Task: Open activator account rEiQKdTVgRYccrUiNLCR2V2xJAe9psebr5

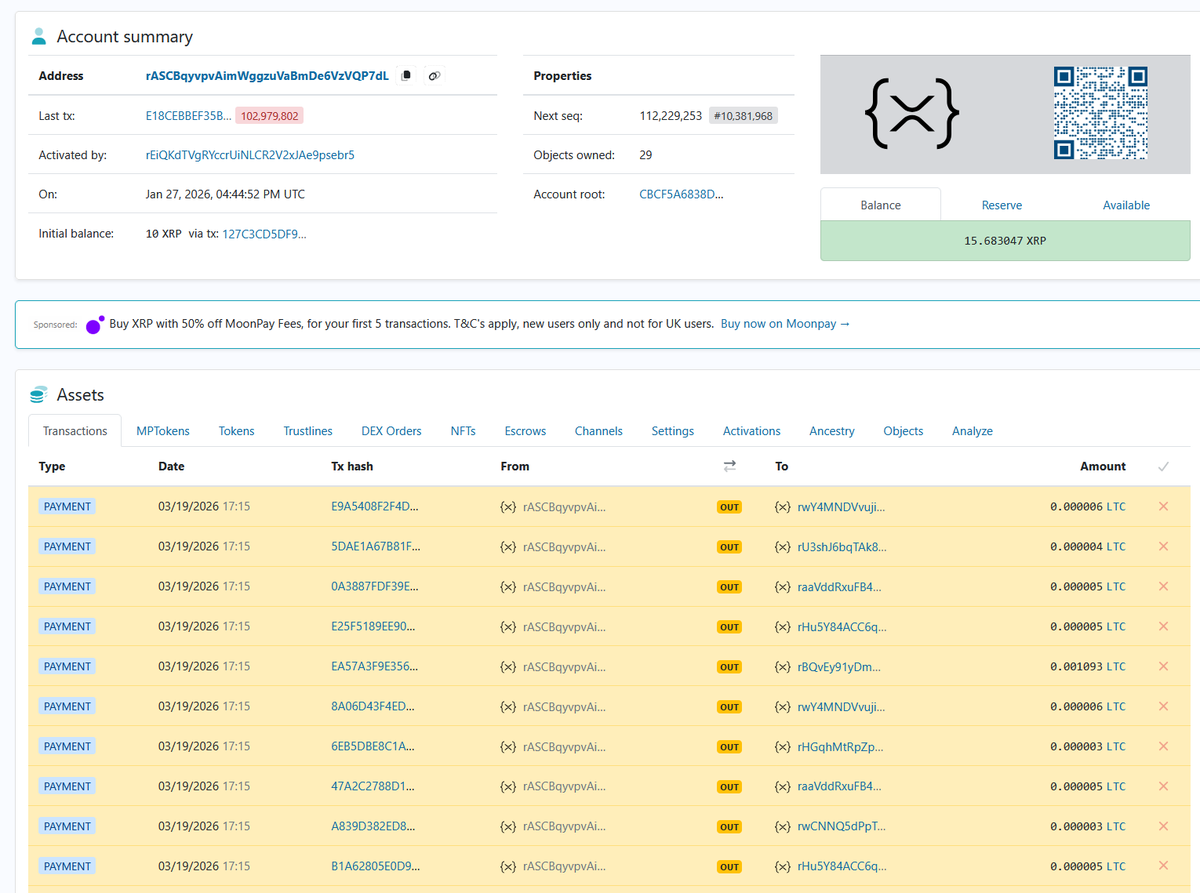Action: tap(250, 155)
